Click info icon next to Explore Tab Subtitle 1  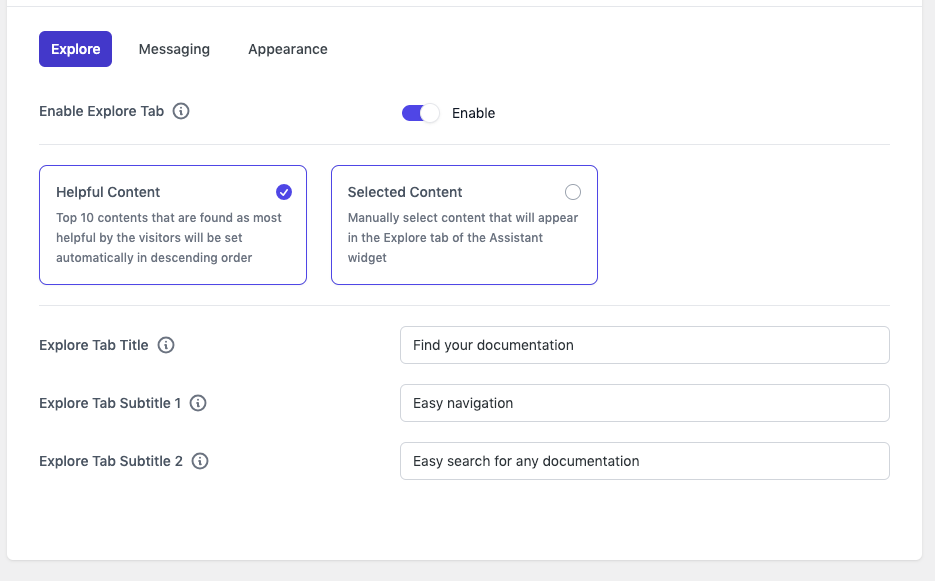(198, 403)
